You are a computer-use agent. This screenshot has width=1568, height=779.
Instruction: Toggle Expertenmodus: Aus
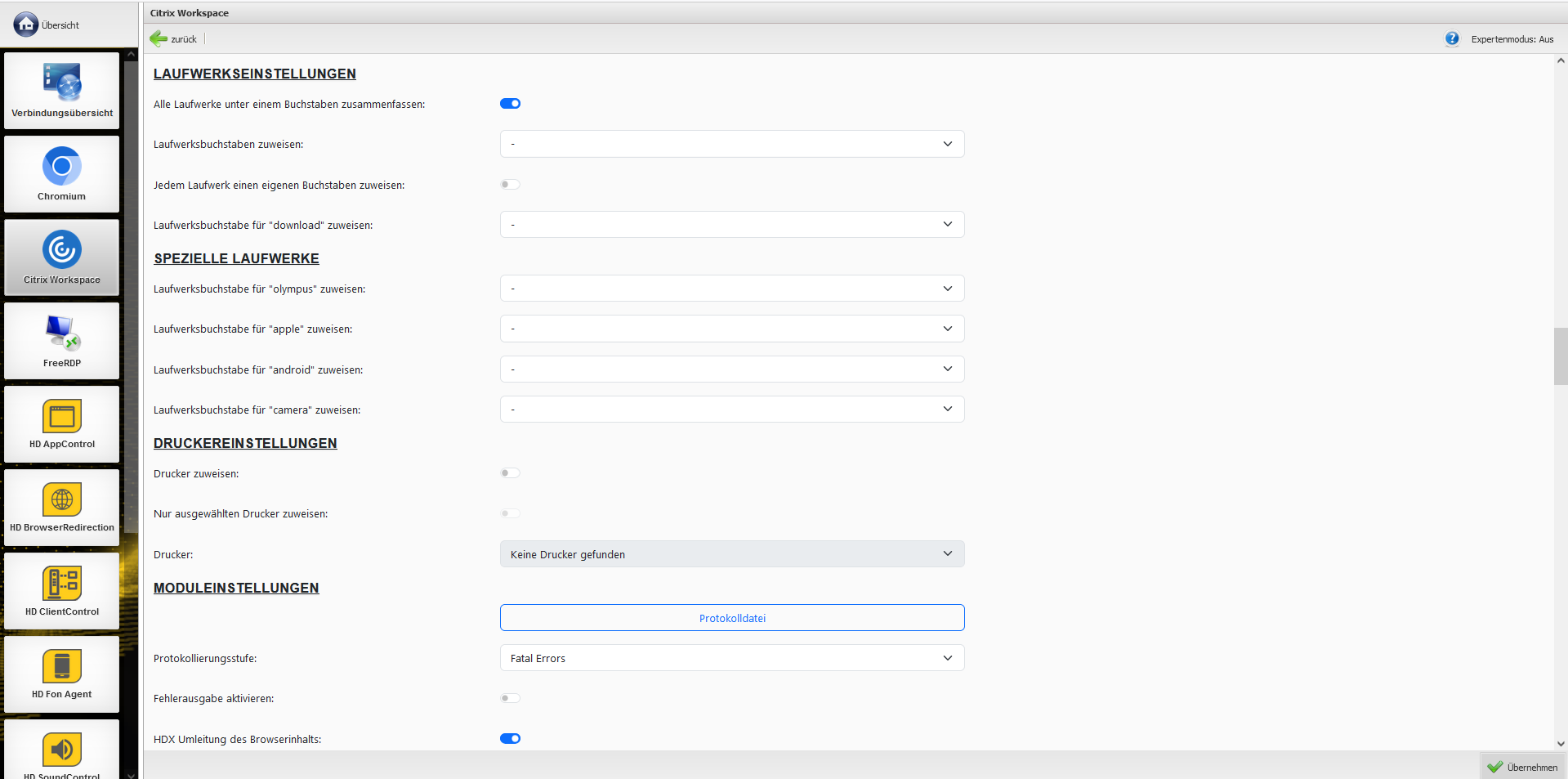tap(1512, 39)
